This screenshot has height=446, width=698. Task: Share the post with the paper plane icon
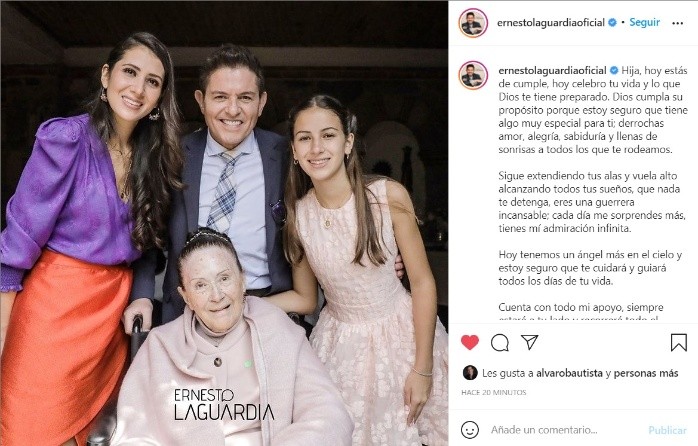[x=530, y=342]
